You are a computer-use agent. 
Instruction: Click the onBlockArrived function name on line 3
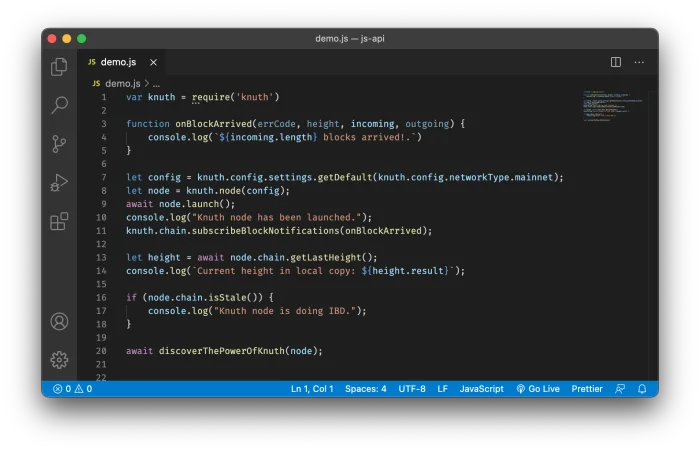[x=213, y=124]
